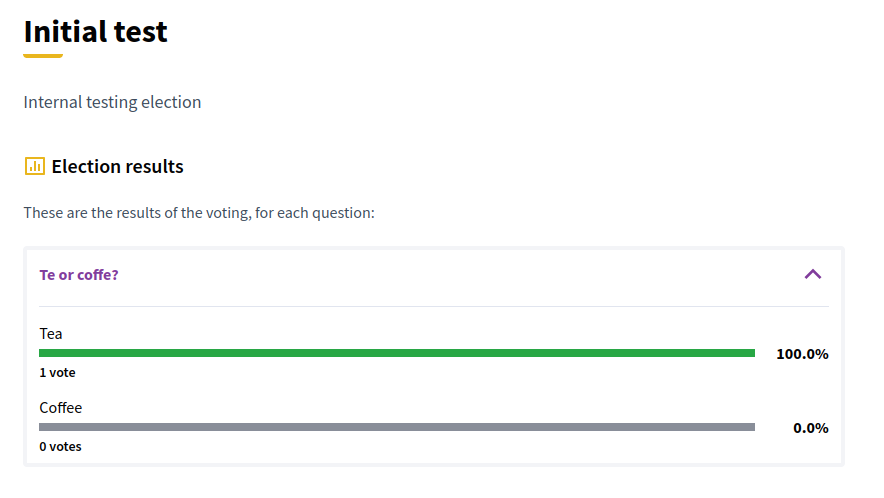Click the divider line under the question title

pyautogui.click(x=434, y=306)
